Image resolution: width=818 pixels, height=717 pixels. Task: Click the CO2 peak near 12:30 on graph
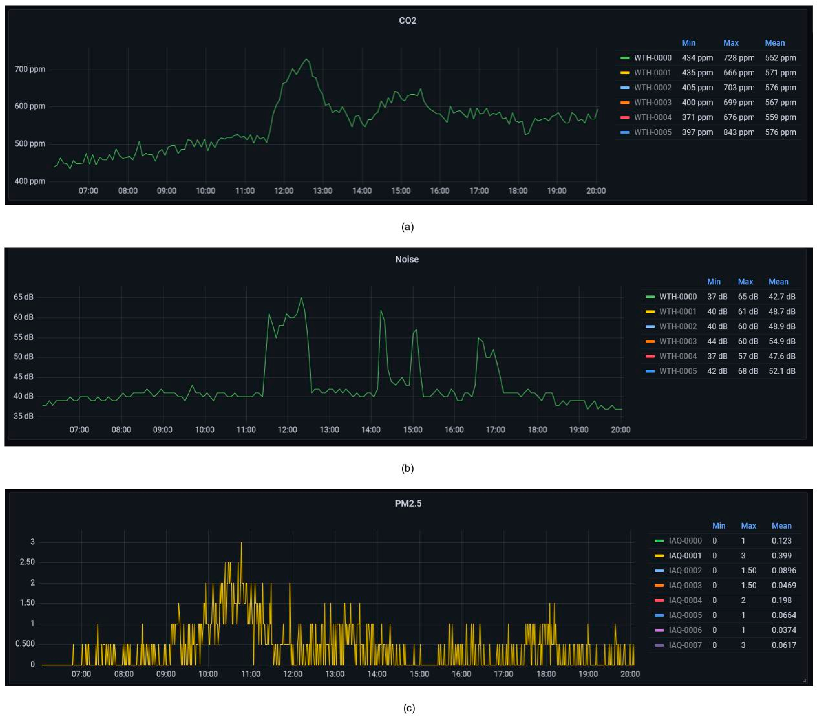point(306,60)
